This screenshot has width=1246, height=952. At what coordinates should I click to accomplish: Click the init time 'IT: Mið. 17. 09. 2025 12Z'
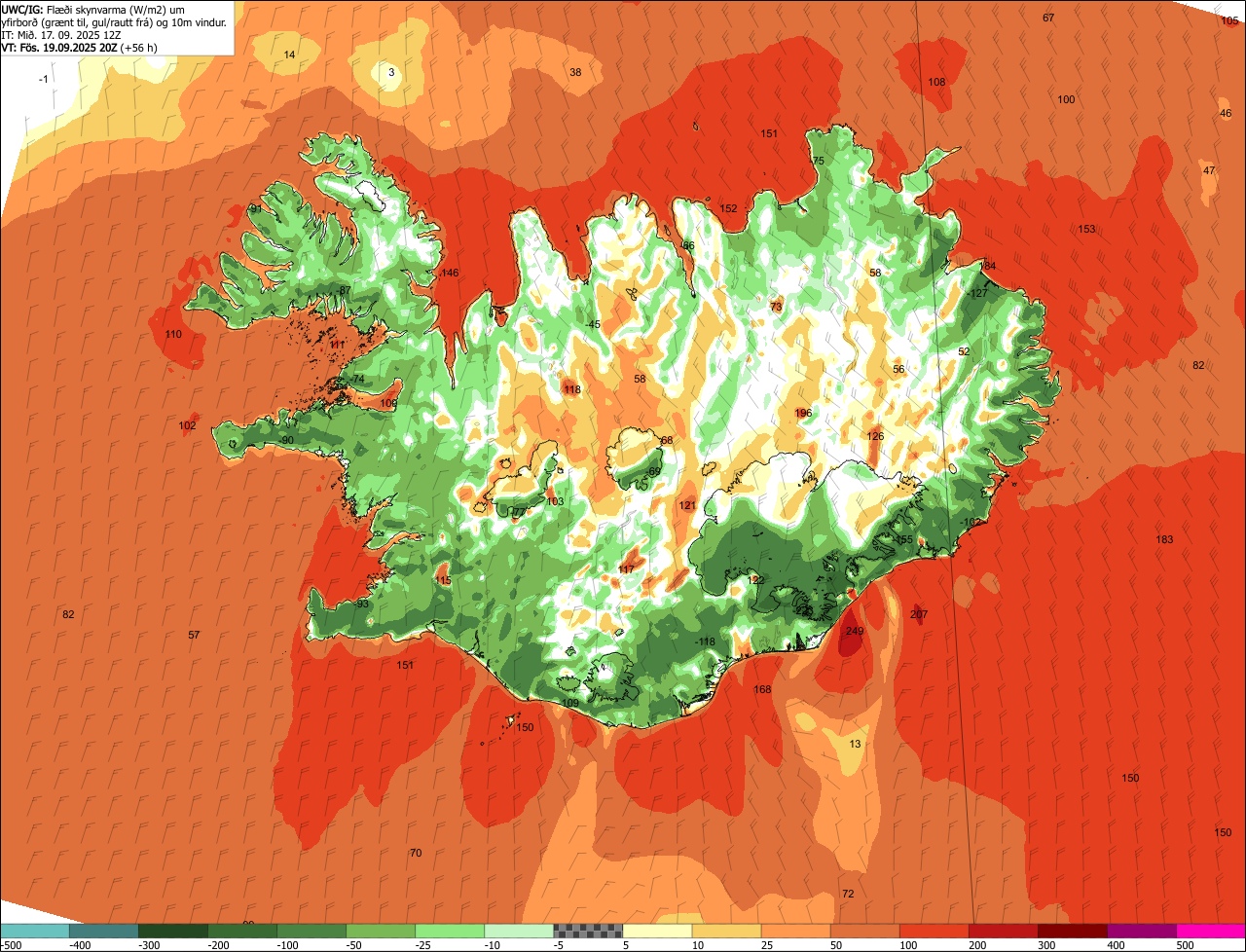[x=61, y=35]
